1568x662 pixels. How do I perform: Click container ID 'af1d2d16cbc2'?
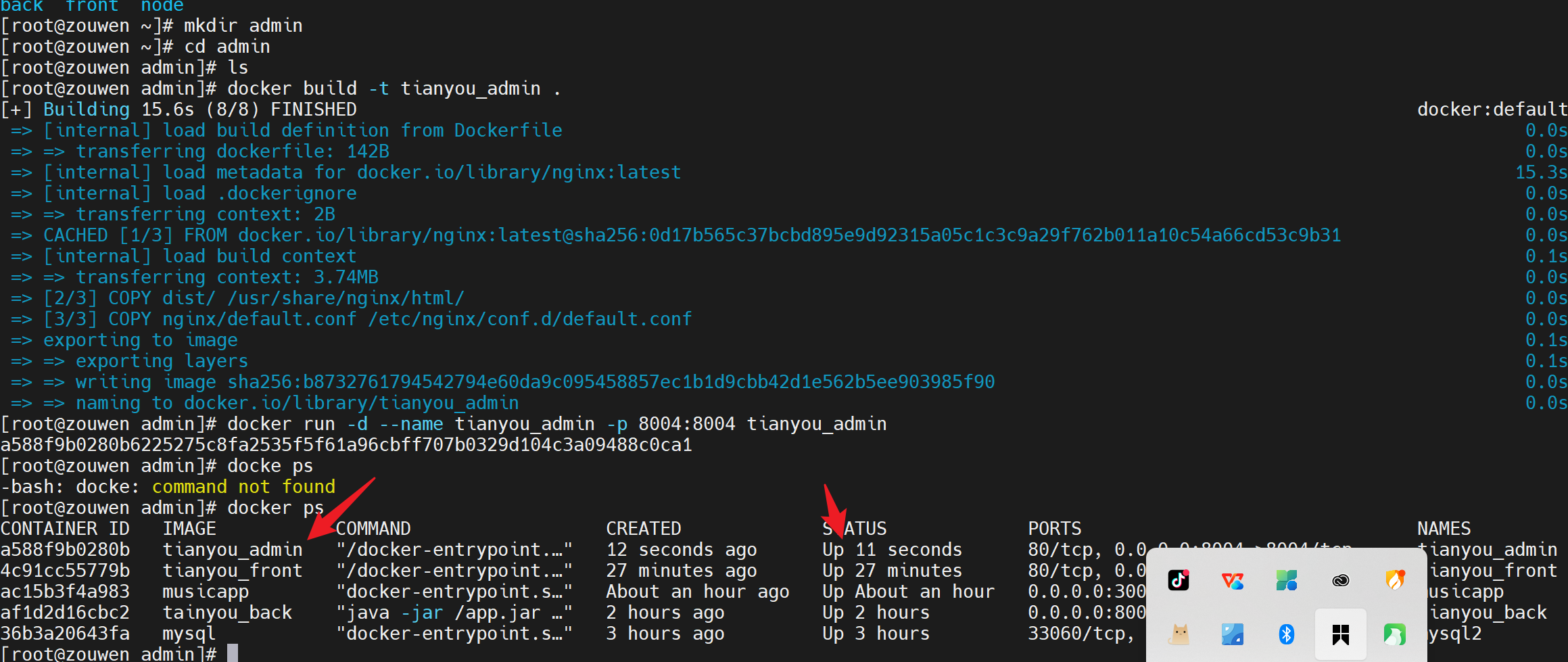pyautogui.click(x=65, y=613)
